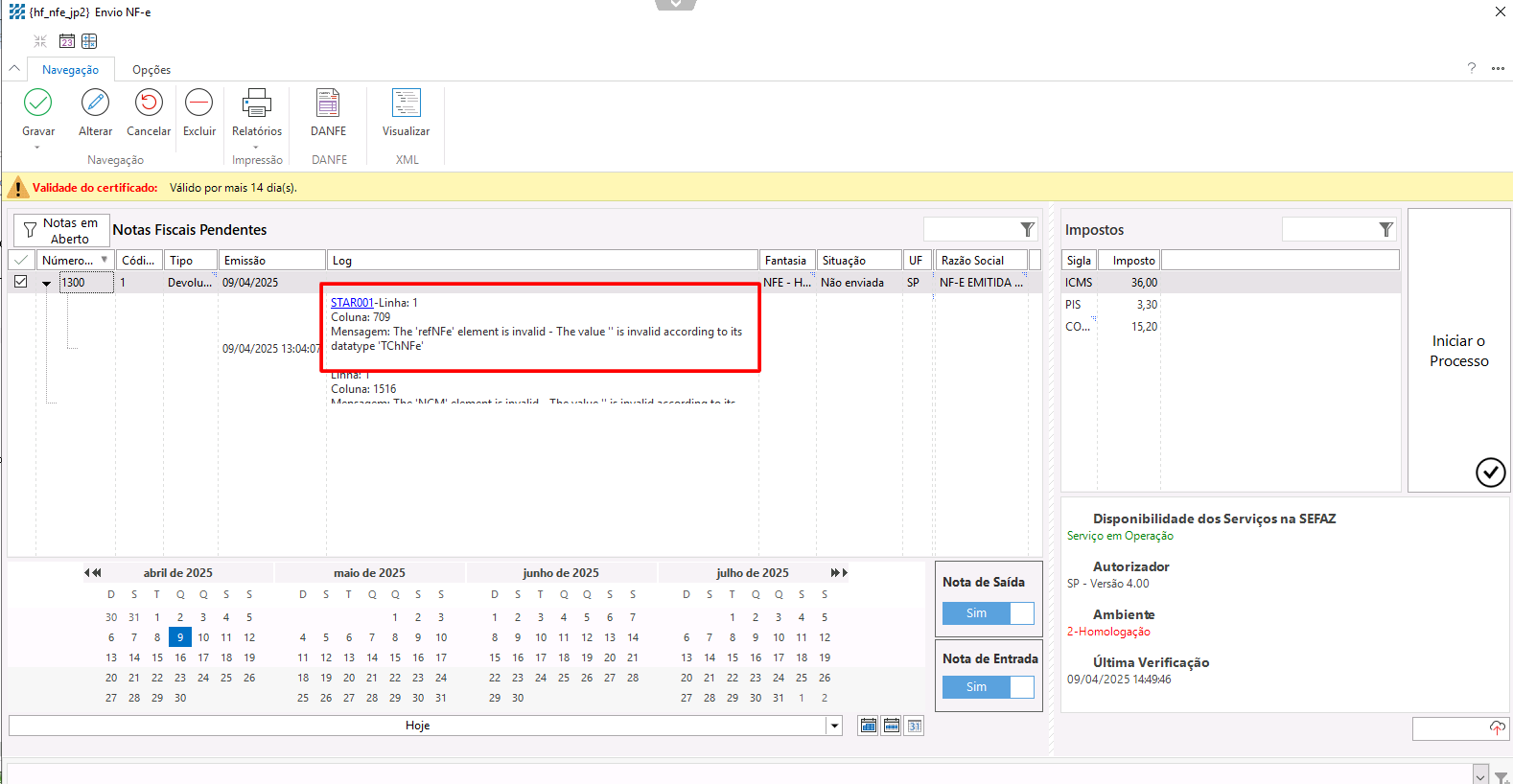The height and width of the screenshot is (784, 1513).
Task: Click the Impostos search field
Action: tap(1329, 230)
